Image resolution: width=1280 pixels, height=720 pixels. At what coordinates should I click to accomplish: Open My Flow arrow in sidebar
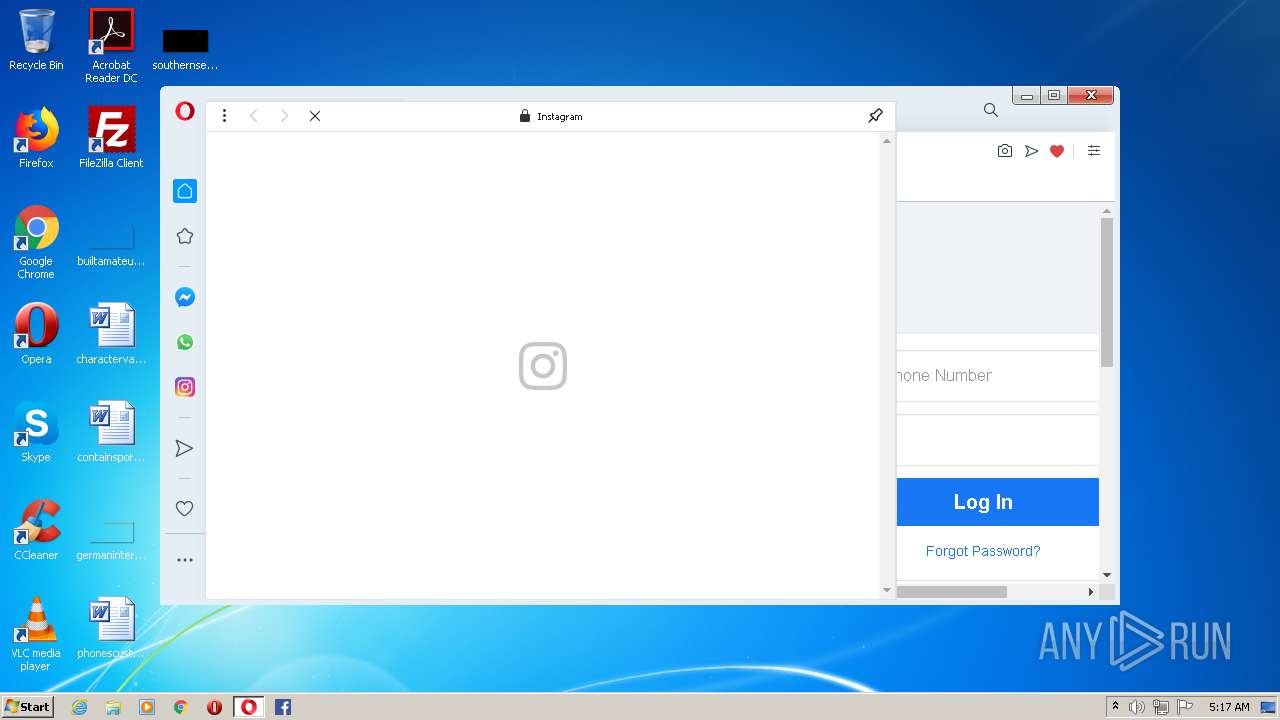click(x=184, y=448)
